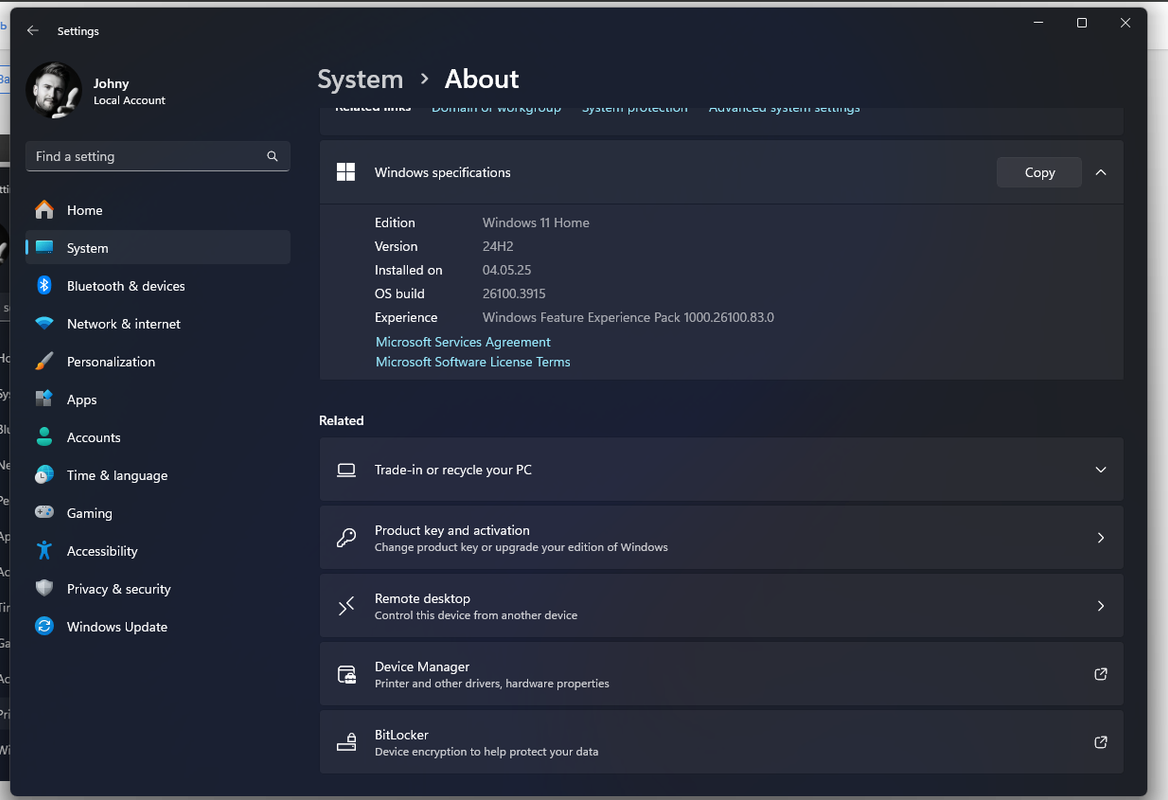Click the Find a setting search box
Image resolution: width=1168 pixels, height=800 pixels.
(x=157, y=156)
